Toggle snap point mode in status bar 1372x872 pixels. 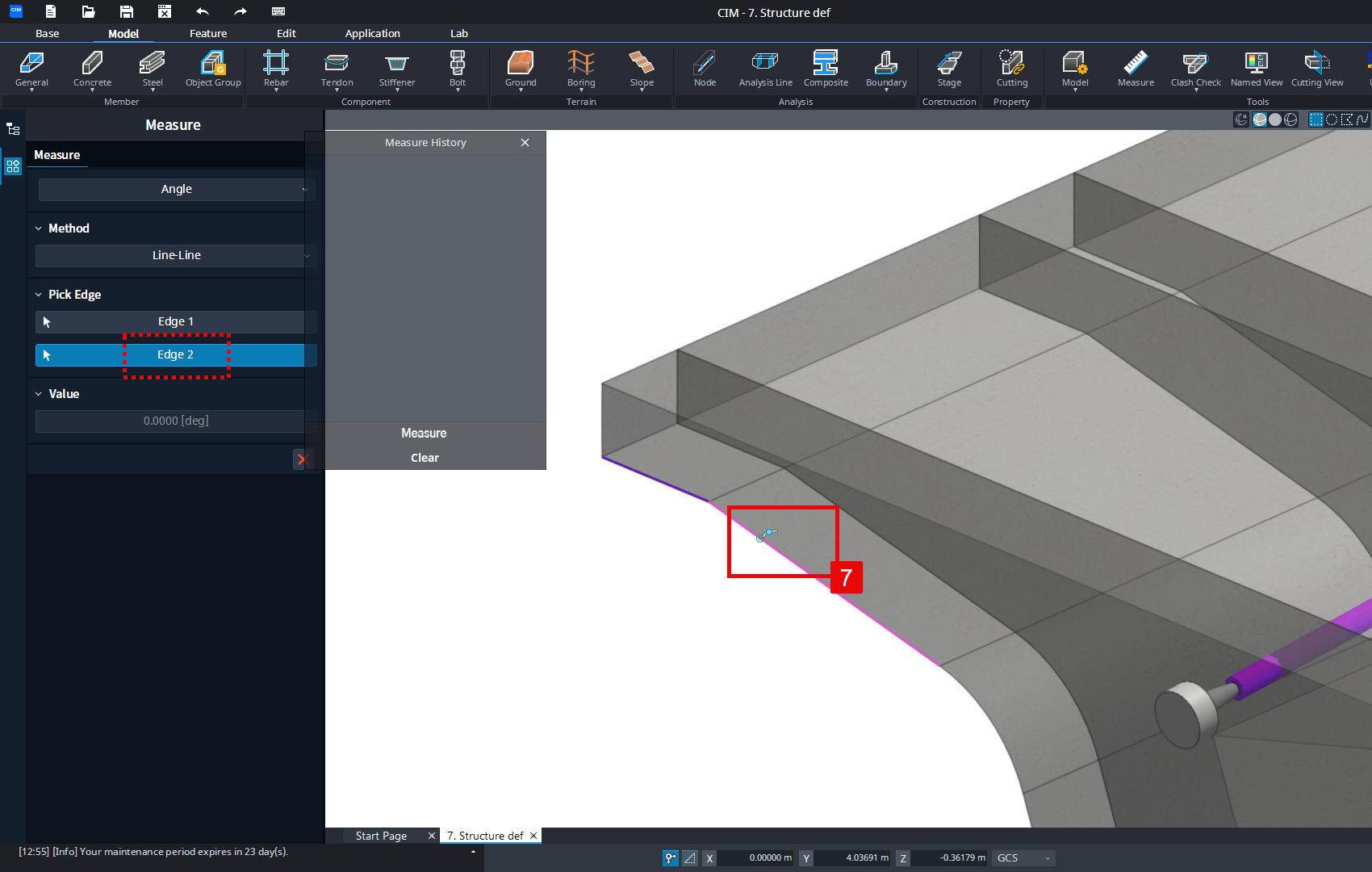671,857
